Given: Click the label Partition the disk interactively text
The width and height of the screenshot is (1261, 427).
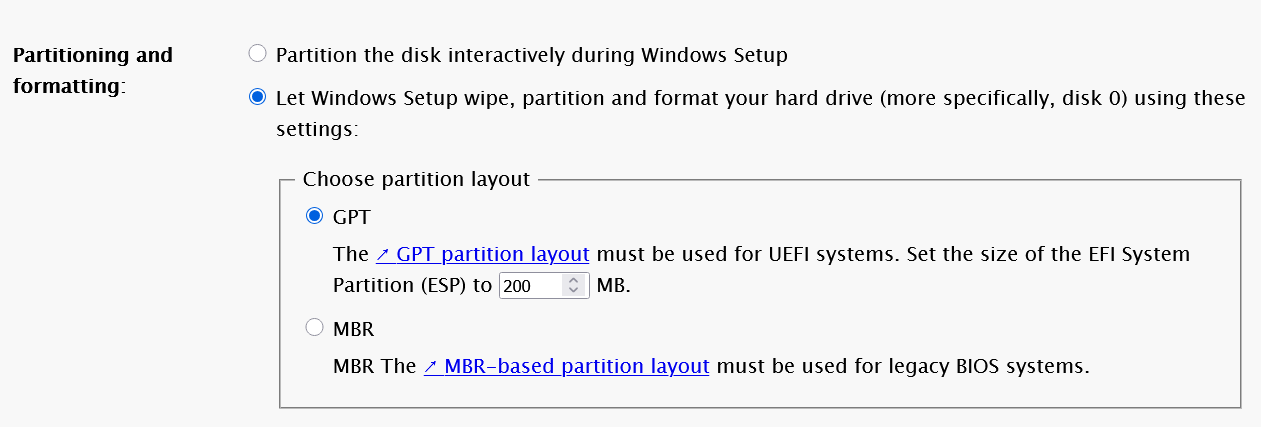Looking at the screenshot, I should point(531,55).
